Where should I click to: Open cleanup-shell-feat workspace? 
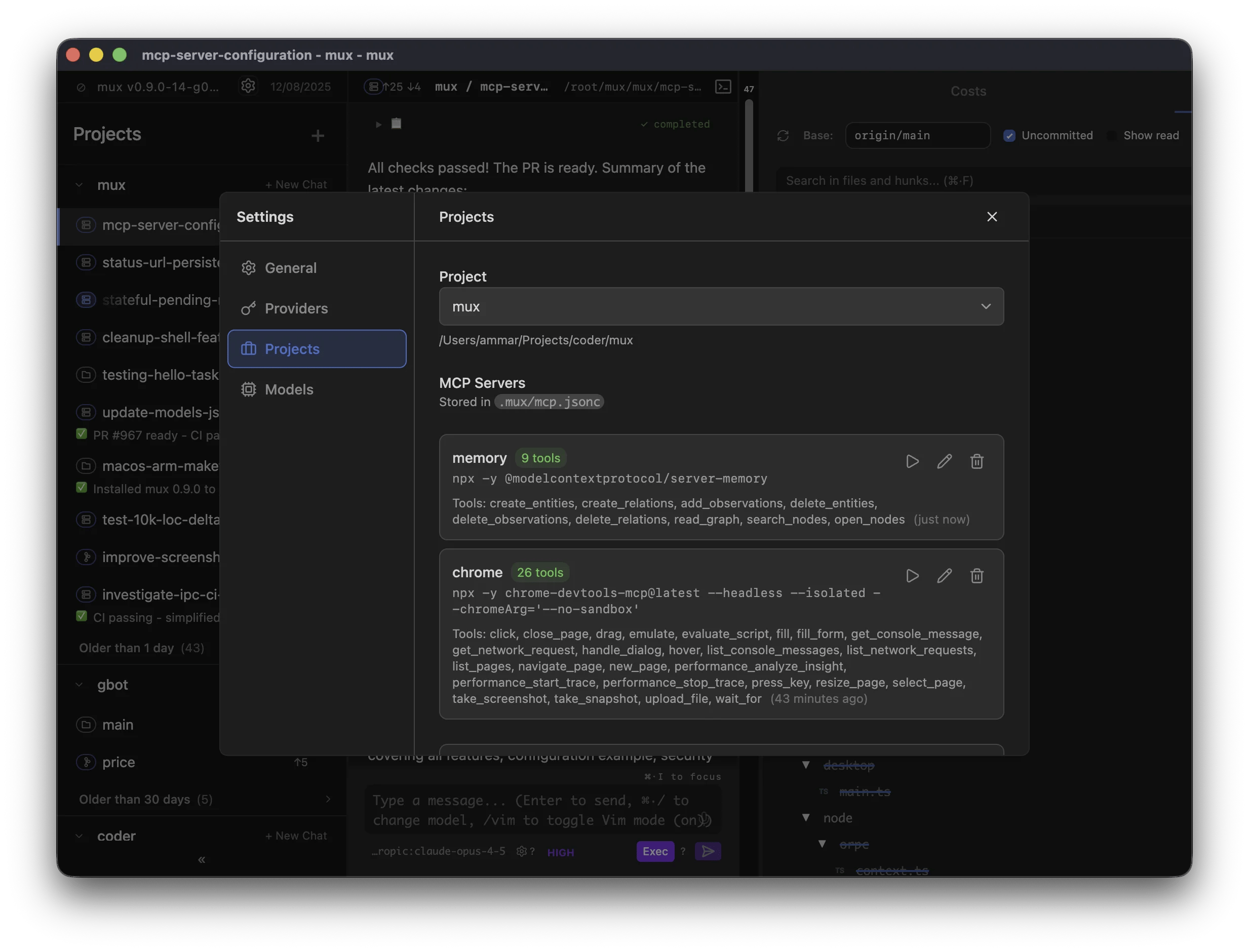tap(139, 337)
